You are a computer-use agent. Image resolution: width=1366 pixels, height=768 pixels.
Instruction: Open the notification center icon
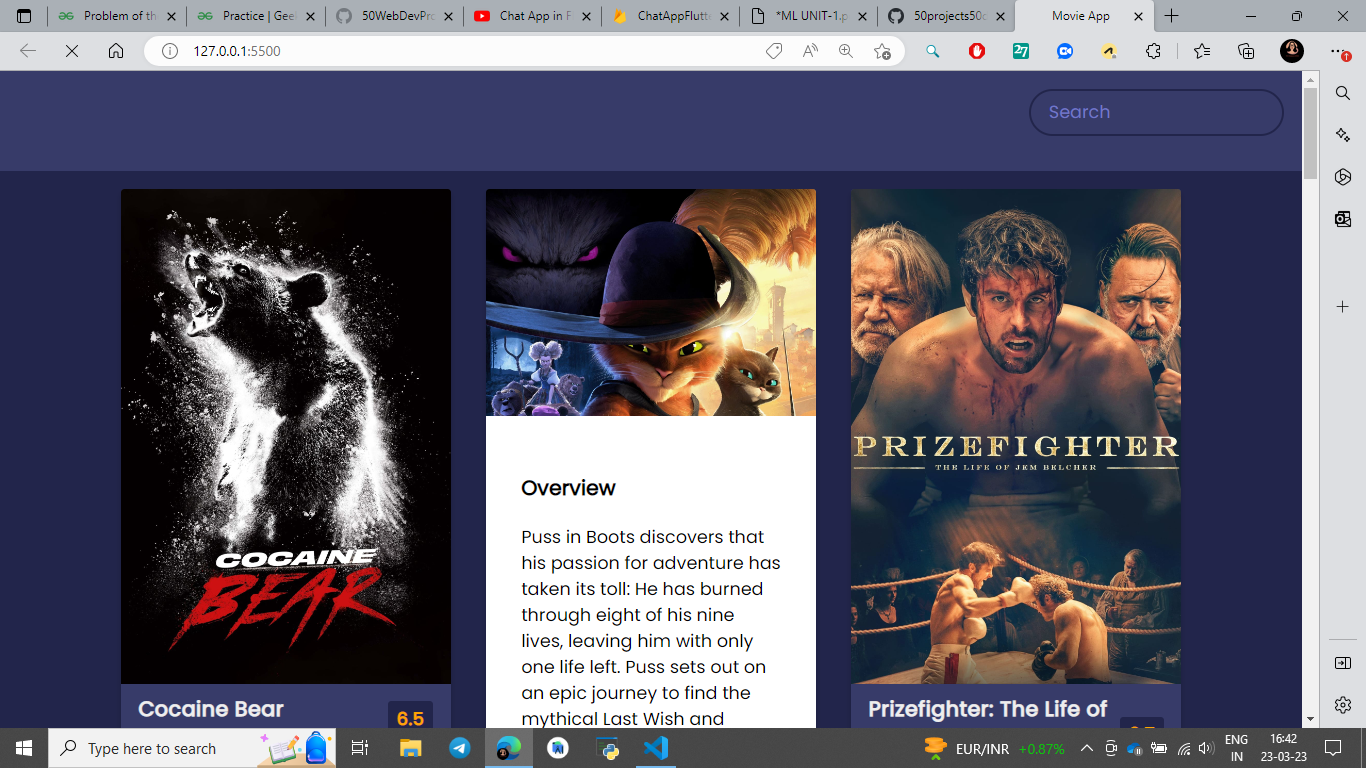[x=1332, y=748]
